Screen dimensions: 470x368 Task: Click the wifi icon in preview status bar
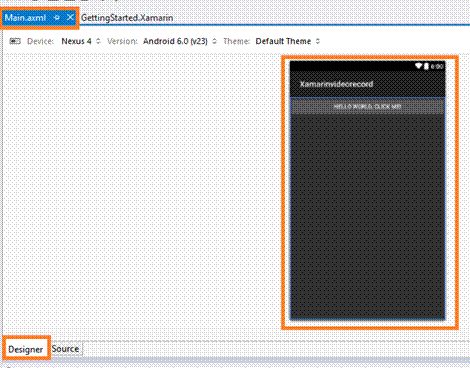(418, 66)
